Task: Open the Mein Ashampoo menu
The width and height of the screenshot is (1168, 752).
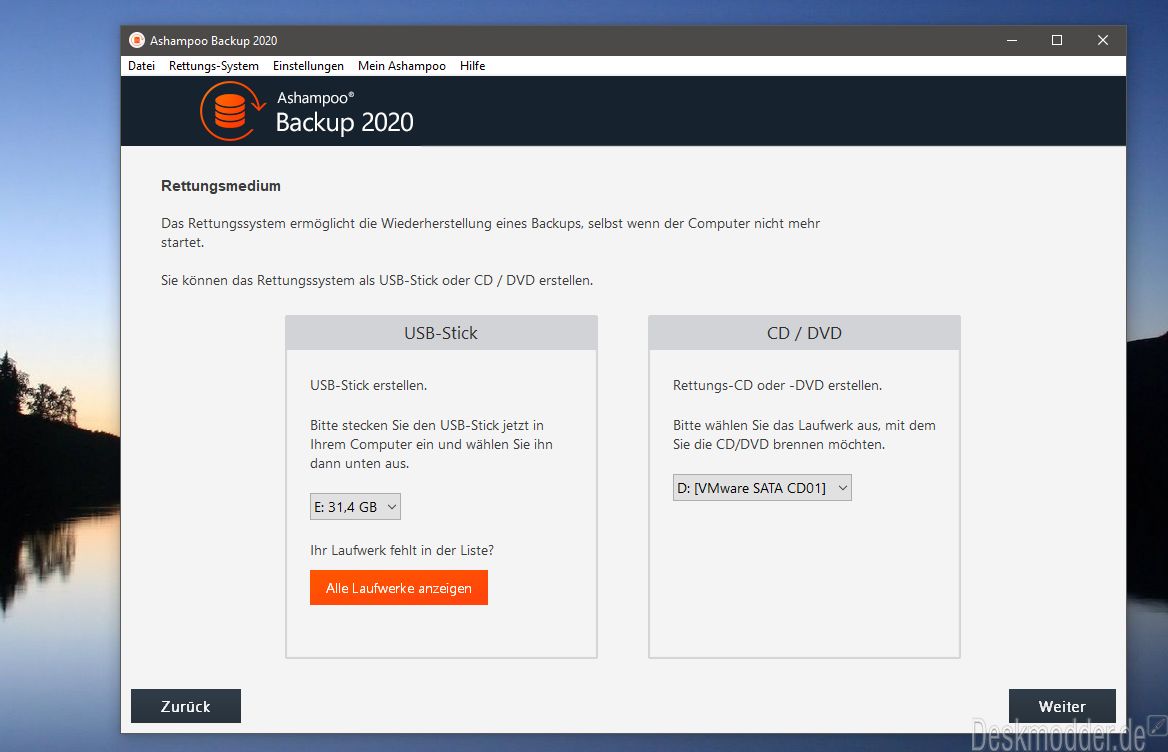Action: pos(402,66)
